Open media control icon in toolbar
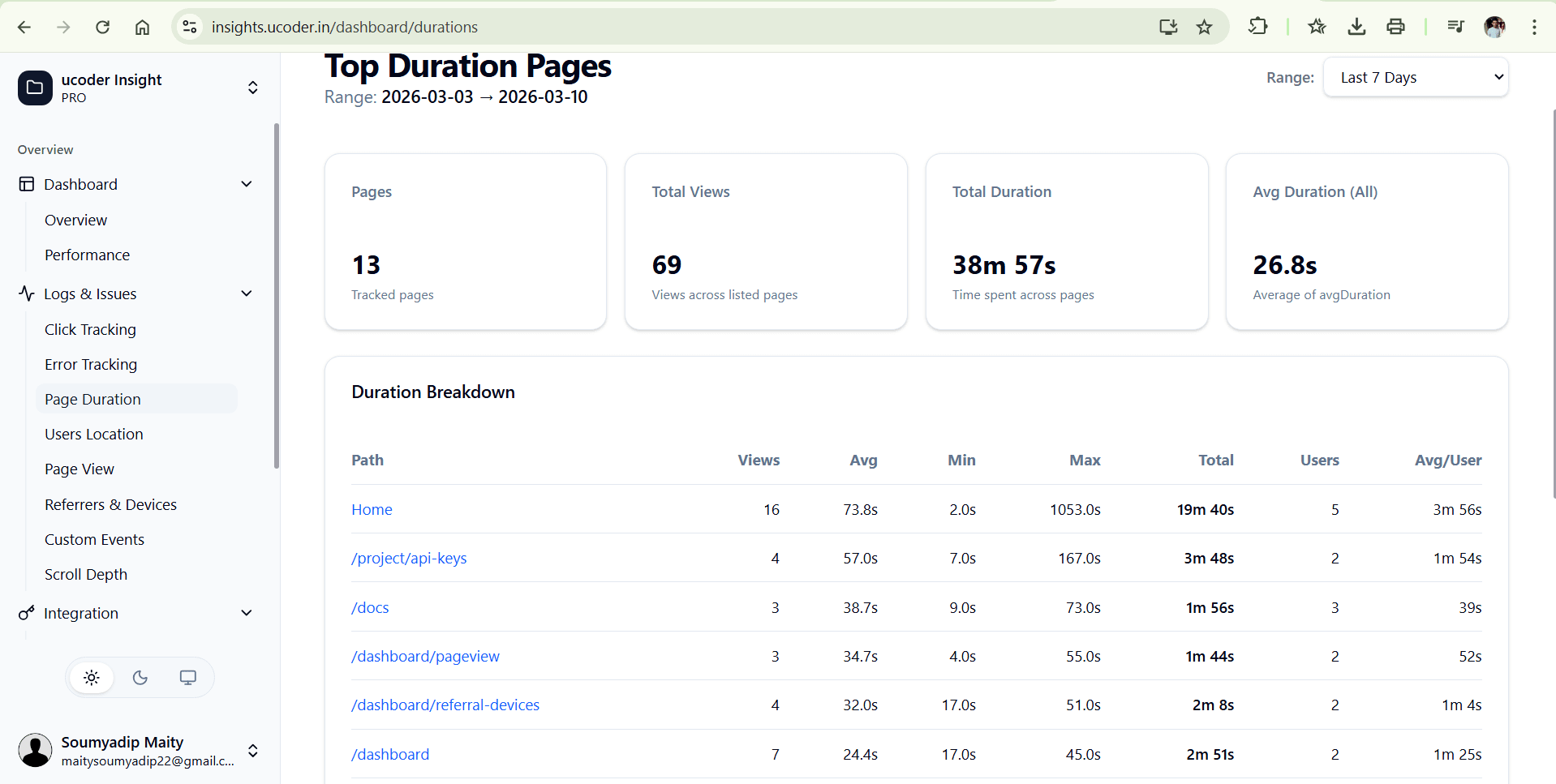1556x784 pixels. point(1455,27)
